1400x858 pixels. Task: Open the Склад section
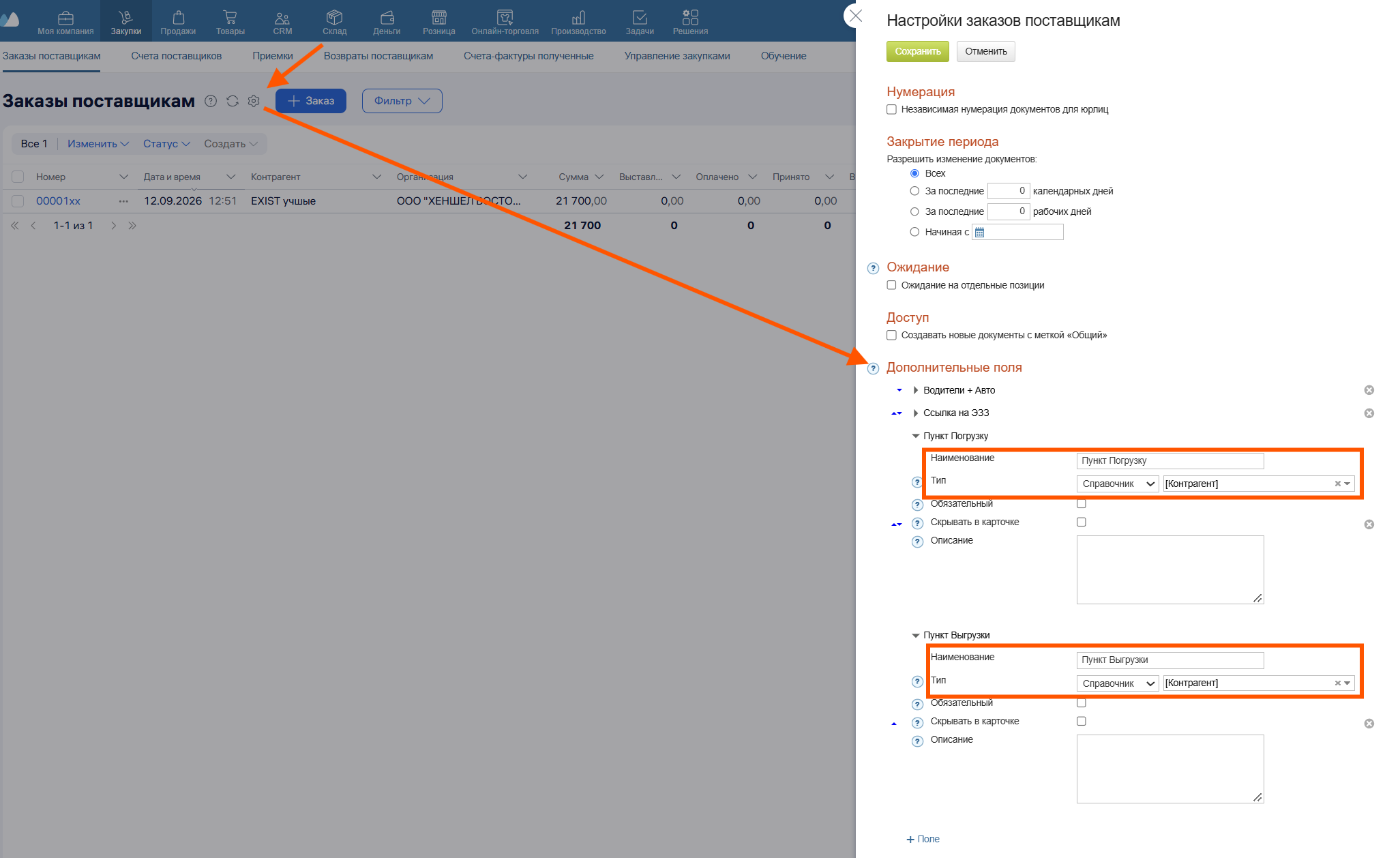(334, 22)
